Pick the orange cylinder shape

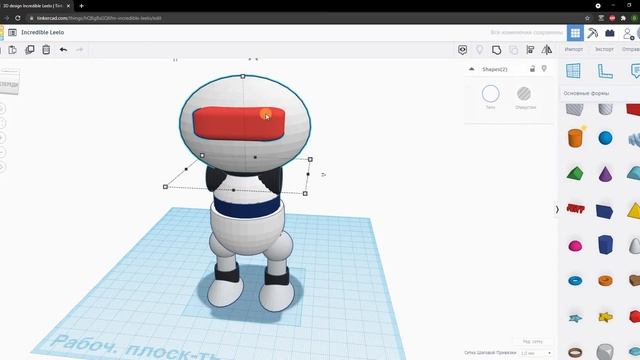pos(575,138)
